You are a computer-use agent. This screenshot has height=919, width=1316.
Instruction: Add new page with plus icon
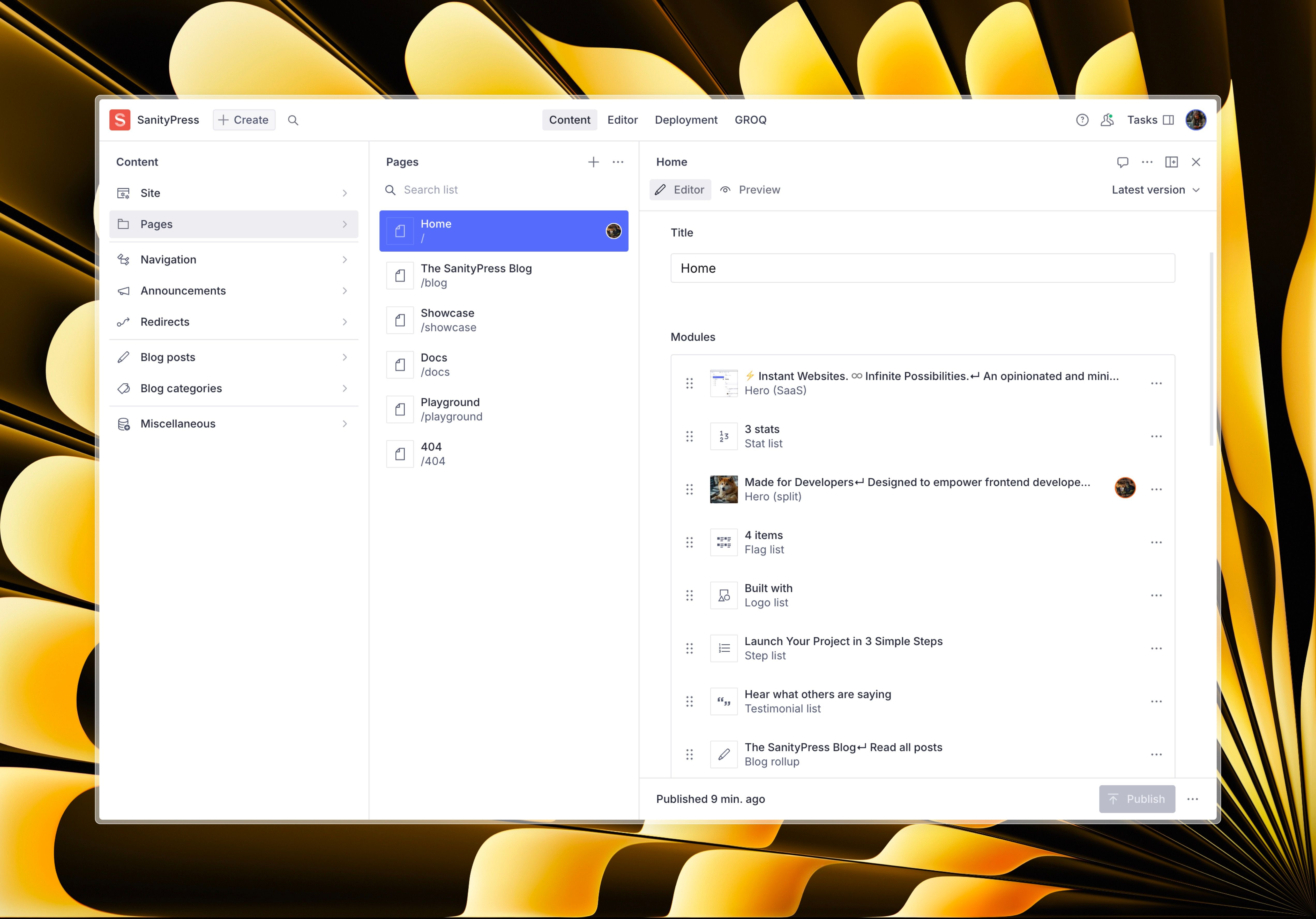(593, 162)
